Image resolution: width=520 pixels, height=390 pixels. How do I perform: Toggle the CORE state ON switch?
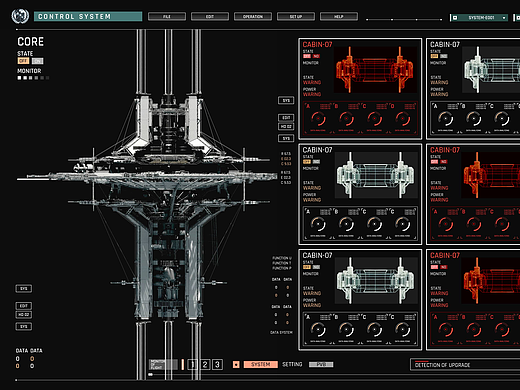coord(38,61)
